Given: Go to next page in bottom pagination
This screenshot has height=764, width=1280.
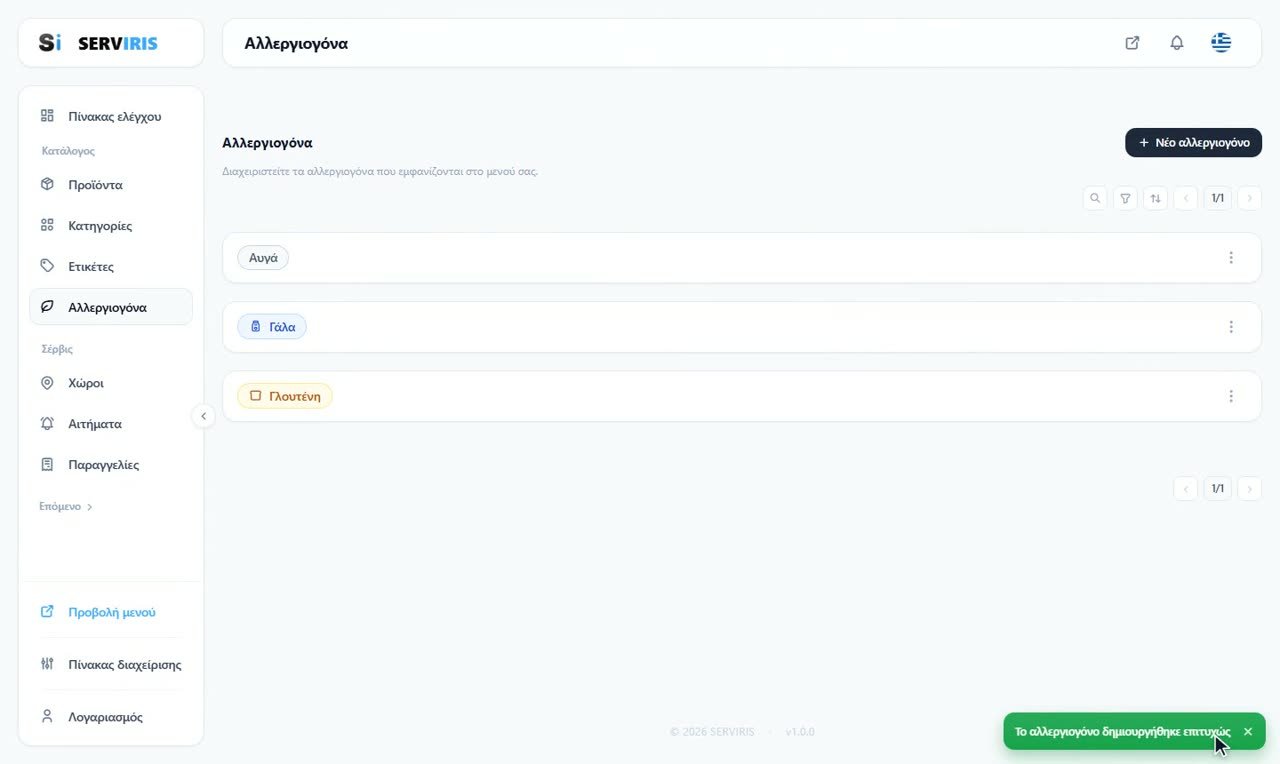Looking at the screenshot, I should point(1249,489).
